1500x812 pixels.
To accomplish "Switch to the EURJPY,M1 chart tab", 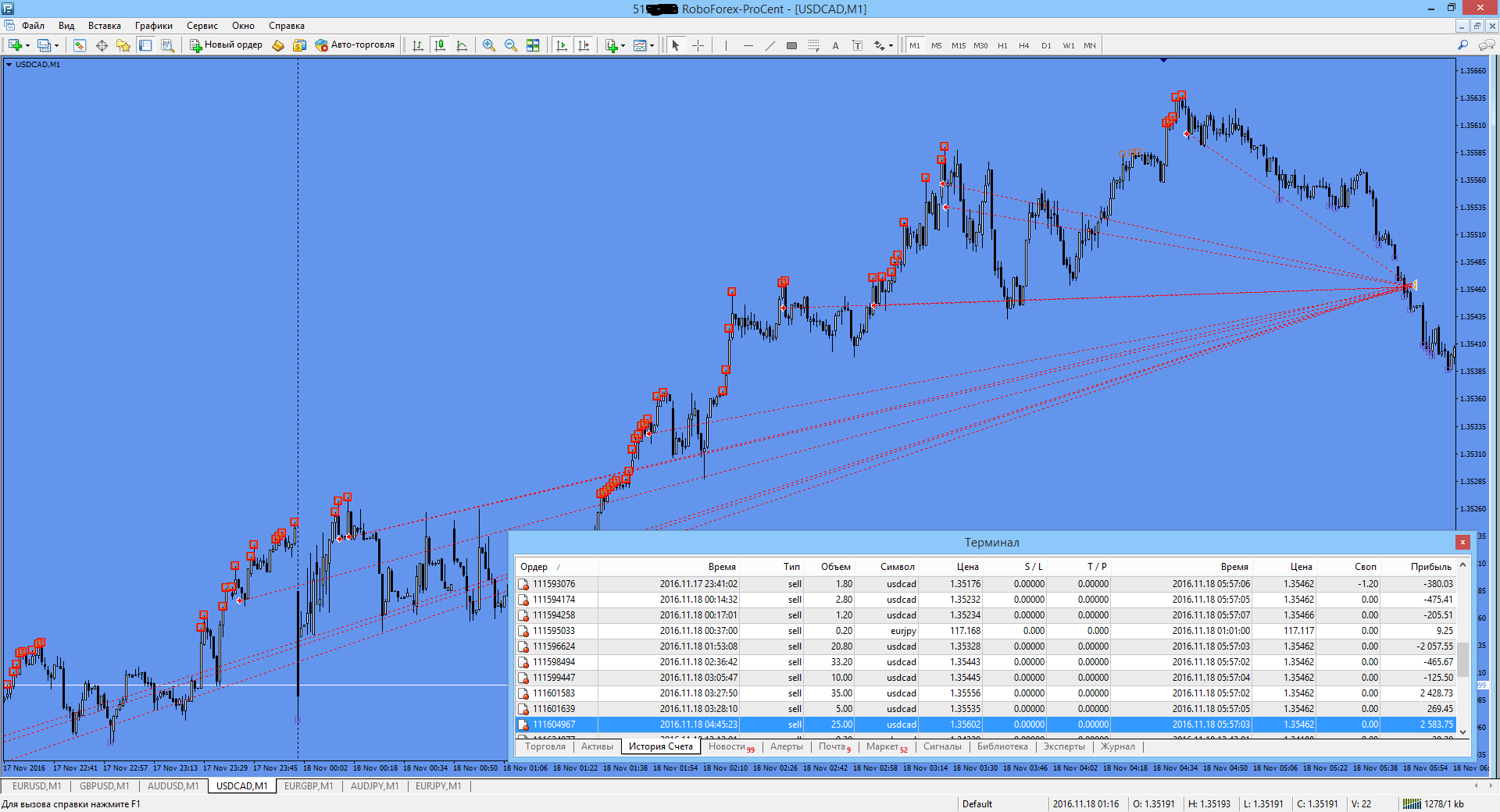I will point(438,786).
